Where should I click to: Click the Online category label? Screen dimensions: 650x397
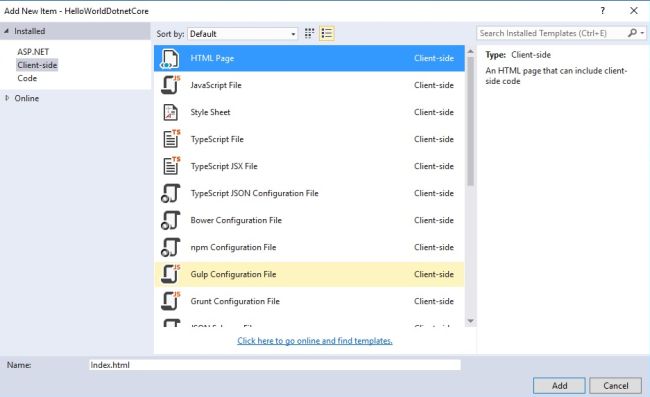pyautogui.click(x=27, y=98)
